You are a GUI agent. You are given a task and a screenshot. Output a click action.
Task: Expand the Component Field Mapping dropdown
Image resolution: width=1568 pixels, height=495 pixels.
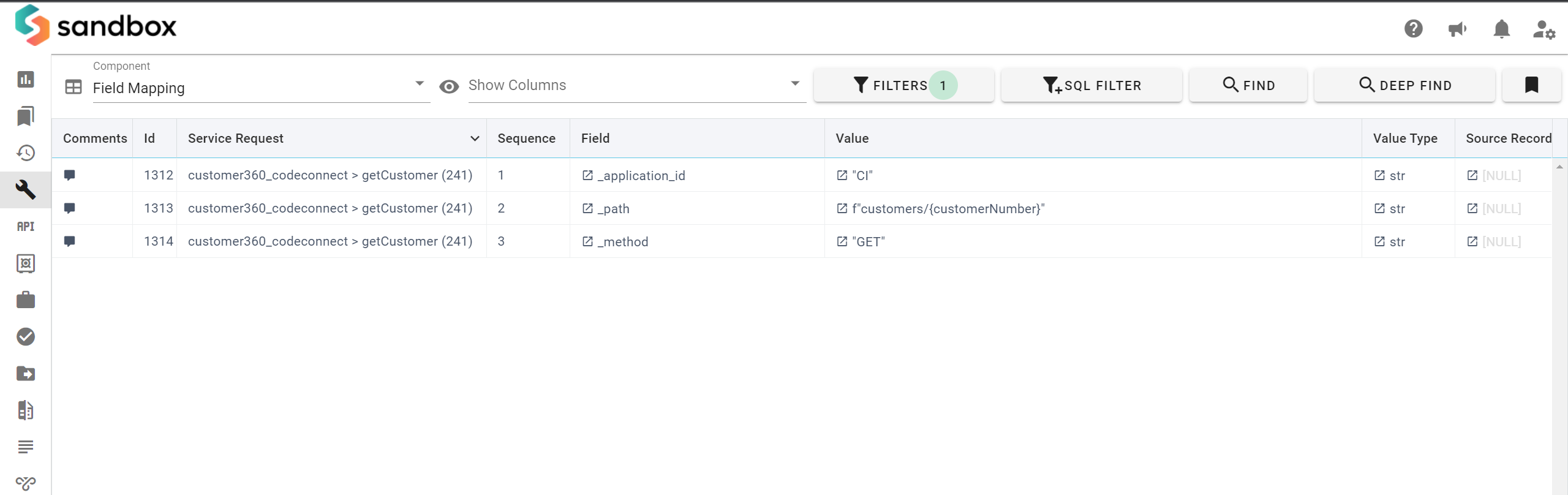(x=419, y=84)
